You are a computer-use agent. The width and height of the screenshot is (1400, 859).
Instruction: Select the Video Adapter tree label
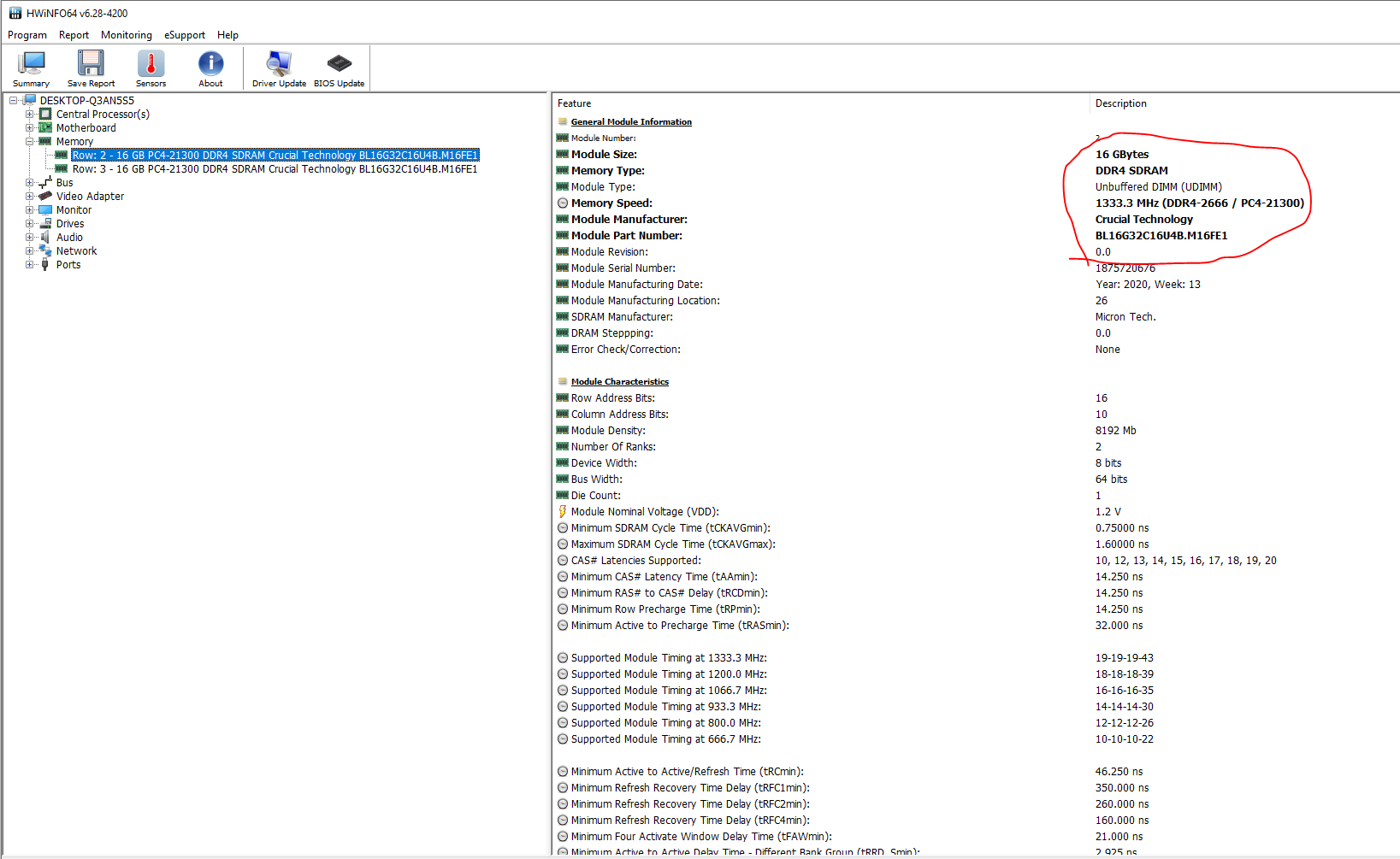(x=90, y=196)
